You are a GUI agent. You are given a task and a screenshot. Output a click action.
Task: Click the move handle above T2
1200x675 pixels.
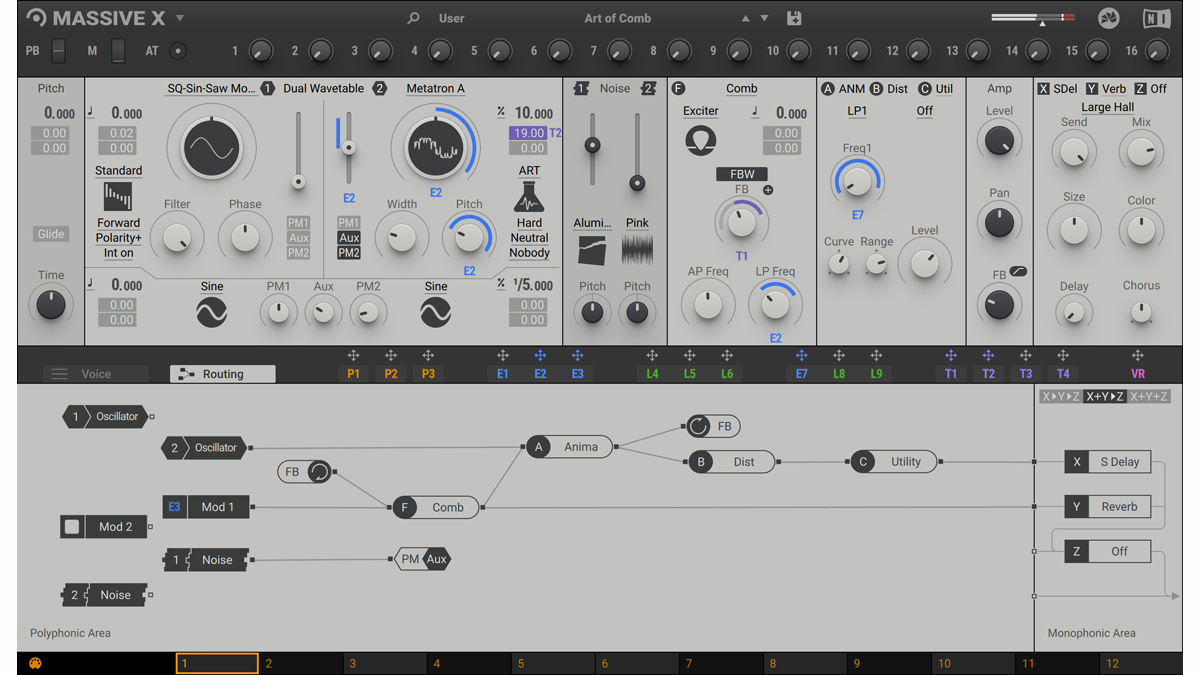pos(988,356)
